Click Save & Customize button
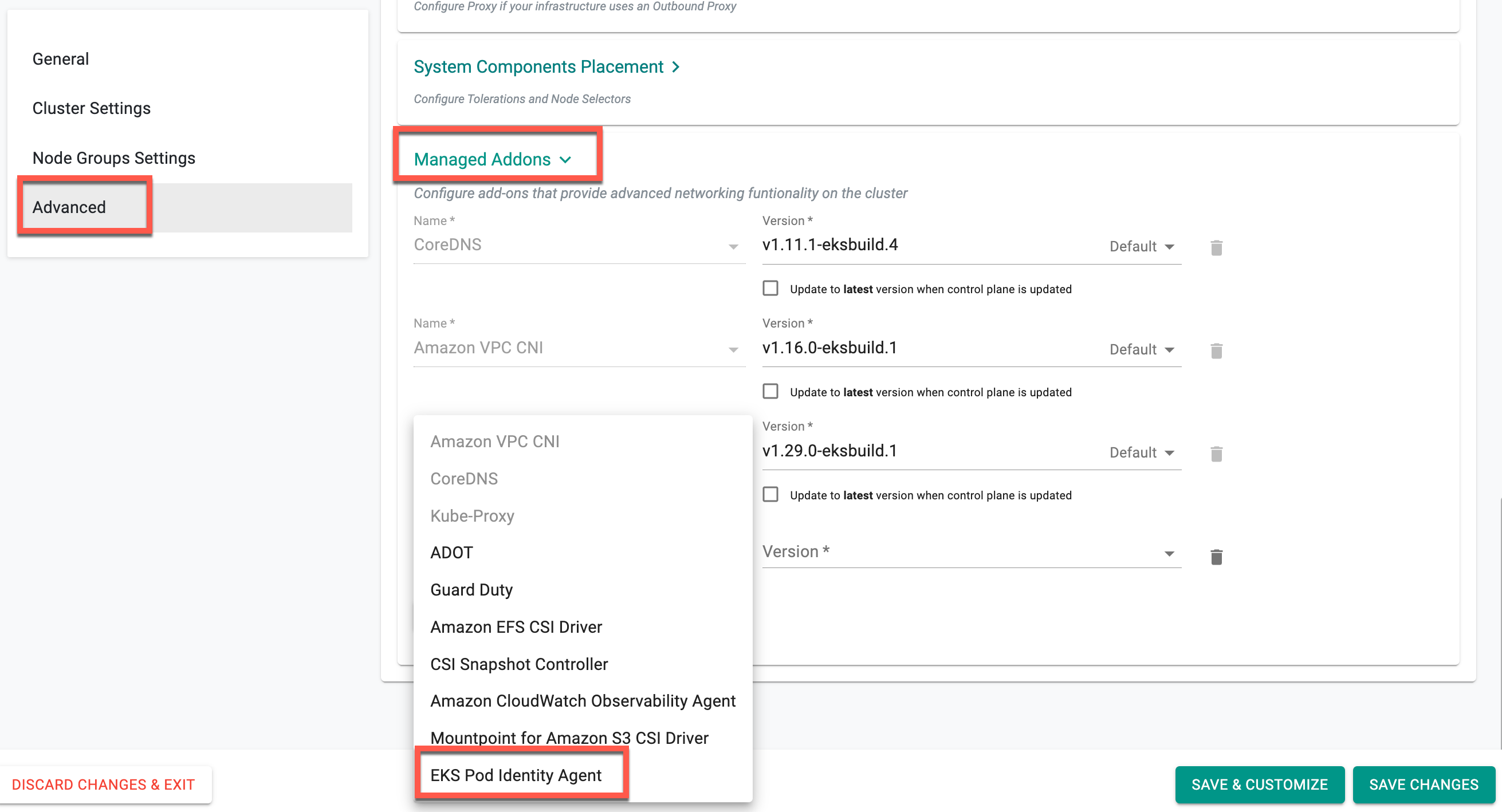 (1260, 785)
